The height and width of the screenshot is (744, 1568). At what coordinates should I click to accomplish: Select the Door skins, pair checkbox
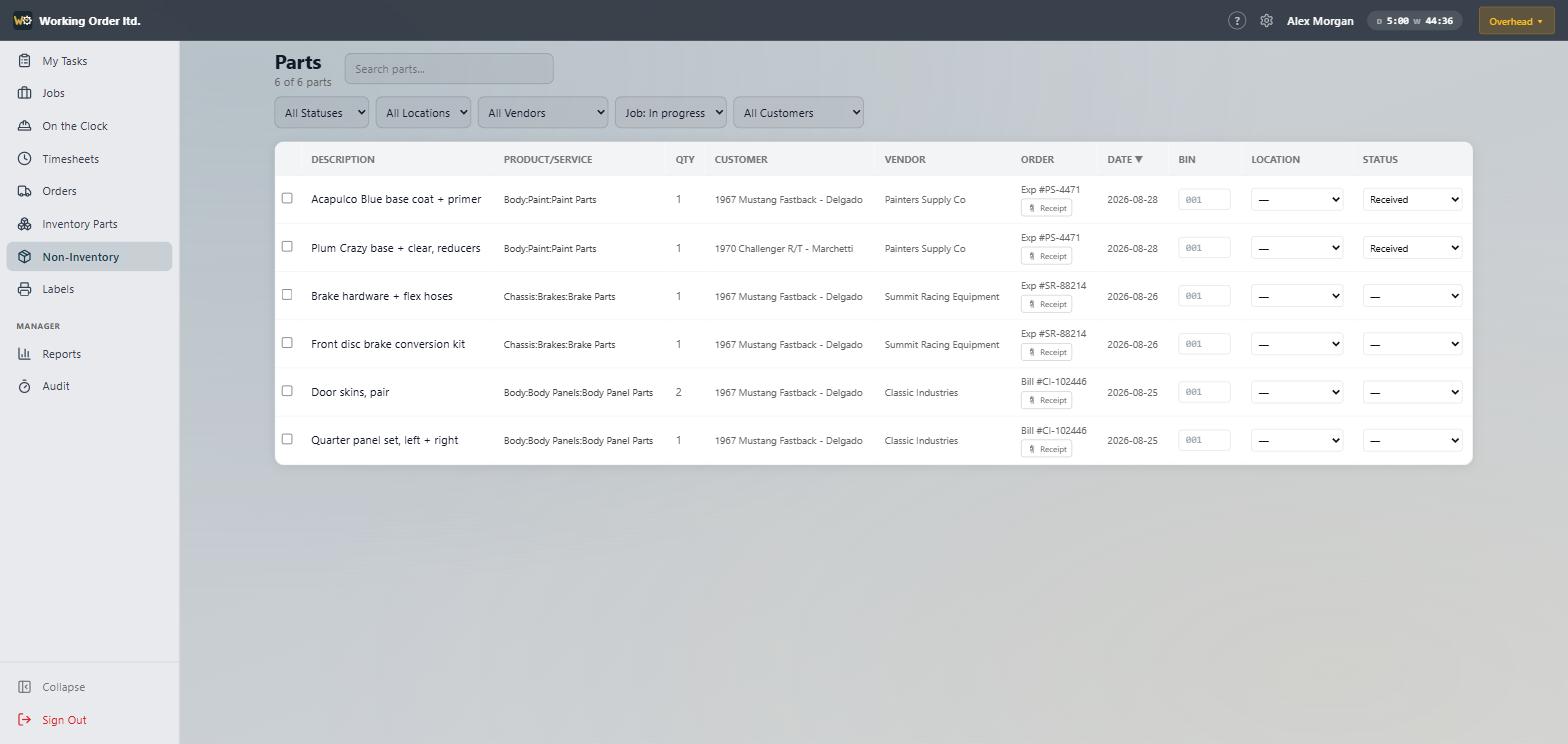click(x=287, y=391)
